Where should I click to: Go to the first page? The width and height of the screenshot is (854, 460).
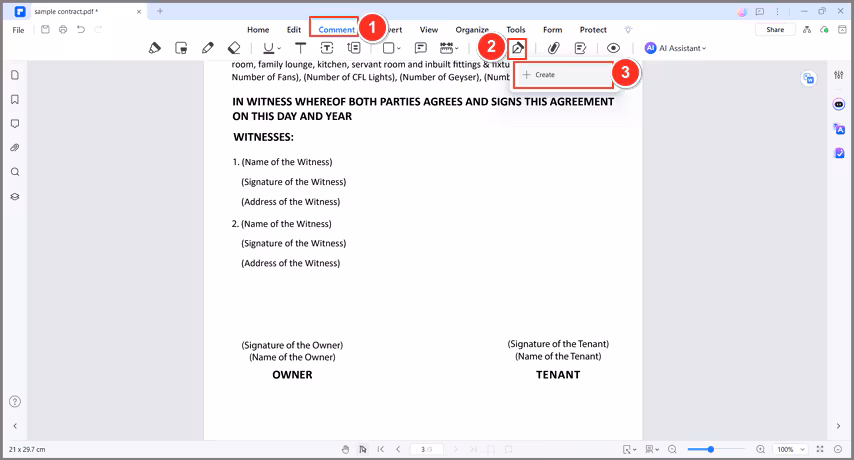pyautogui.click(x=381, y=449)
